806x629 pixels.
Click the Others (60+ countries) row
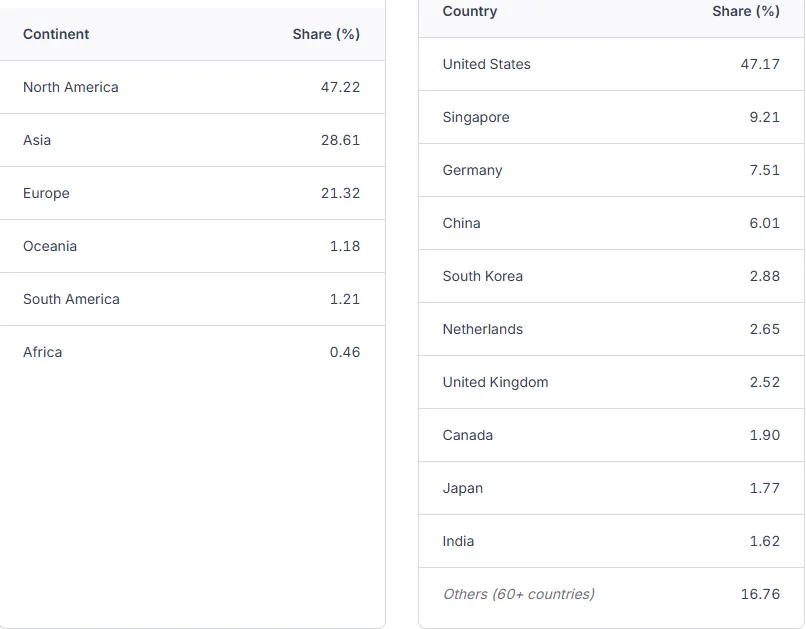click(519, 594)
